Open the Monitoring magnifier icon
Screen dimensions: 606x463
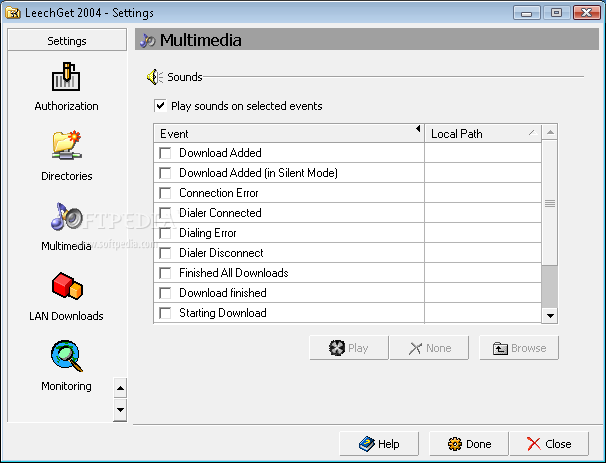click(66, 356)
